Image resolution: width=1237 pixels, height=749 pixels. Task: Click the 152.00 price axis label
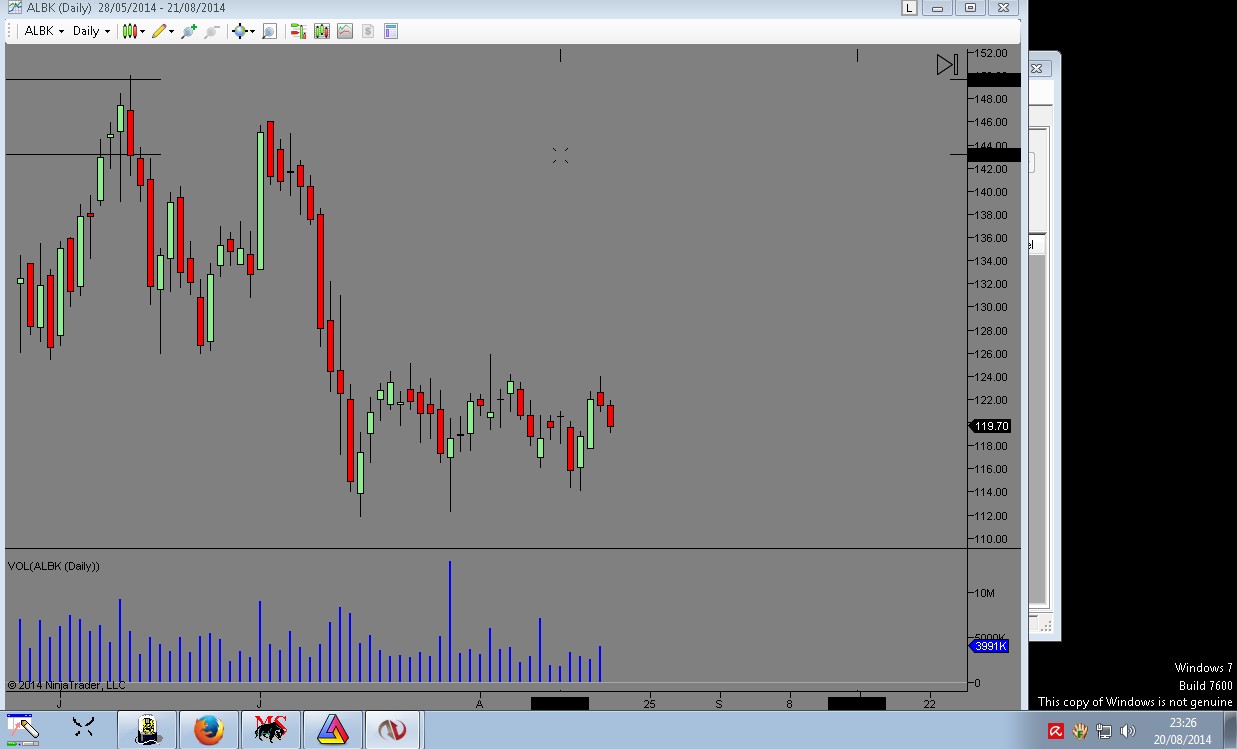pyautogui.click(x=992, y=53)
